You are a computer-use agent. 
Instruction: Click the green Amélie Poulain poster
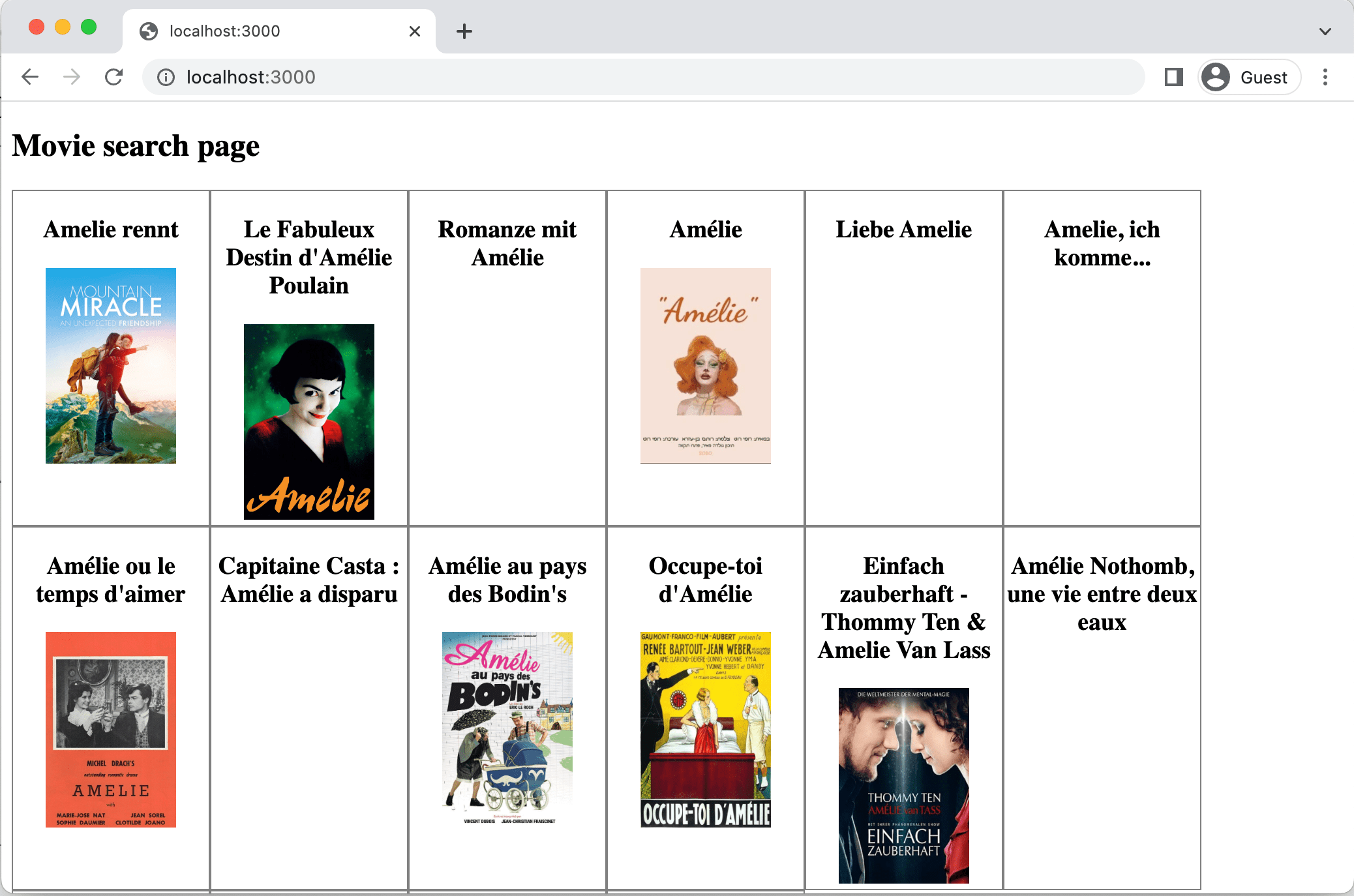pyautogui.click(x=309, y=421)
